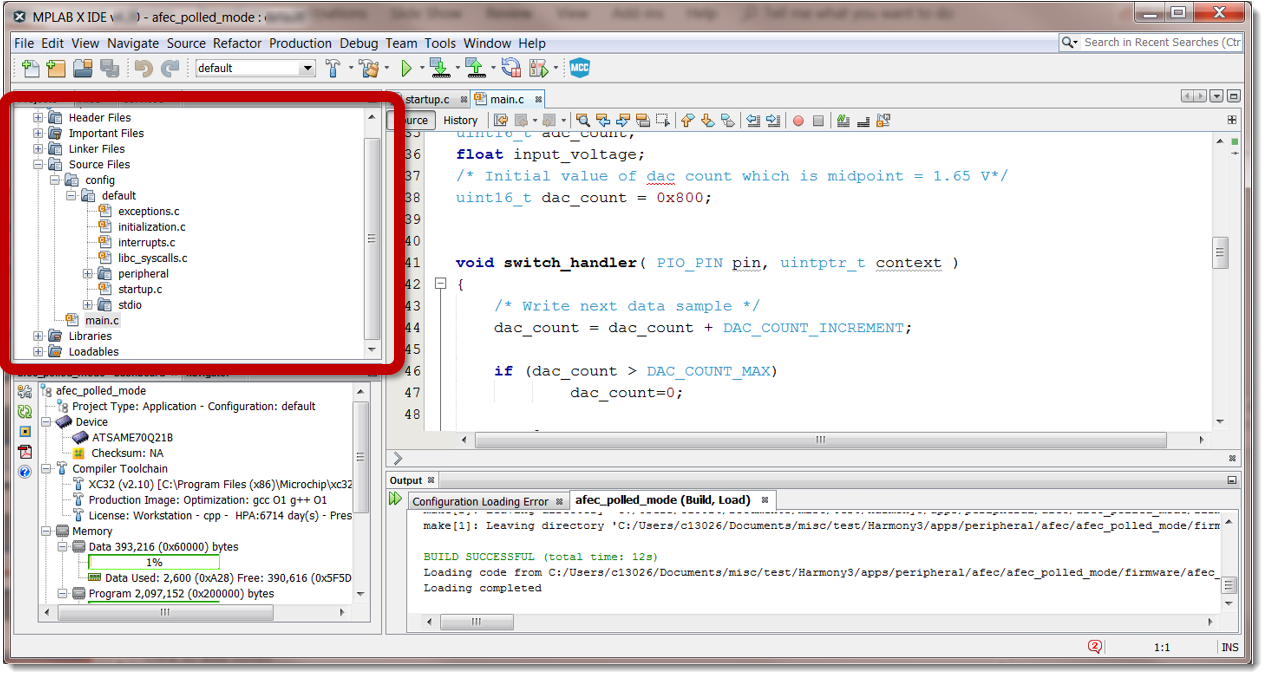Run the project via the green arrow
Image resolution: width=1268 pixels, height=679 pixels.
pyautogui.click(x=410, y=68)
